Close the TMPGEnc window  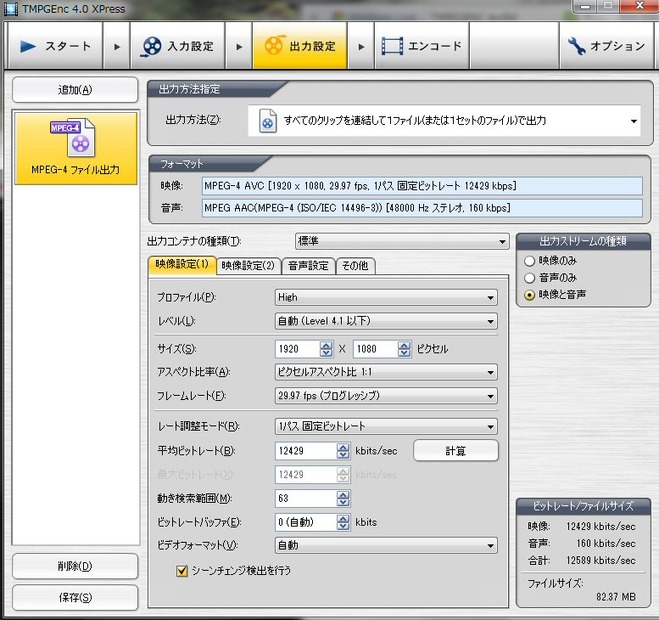click(x=640, y=5)
